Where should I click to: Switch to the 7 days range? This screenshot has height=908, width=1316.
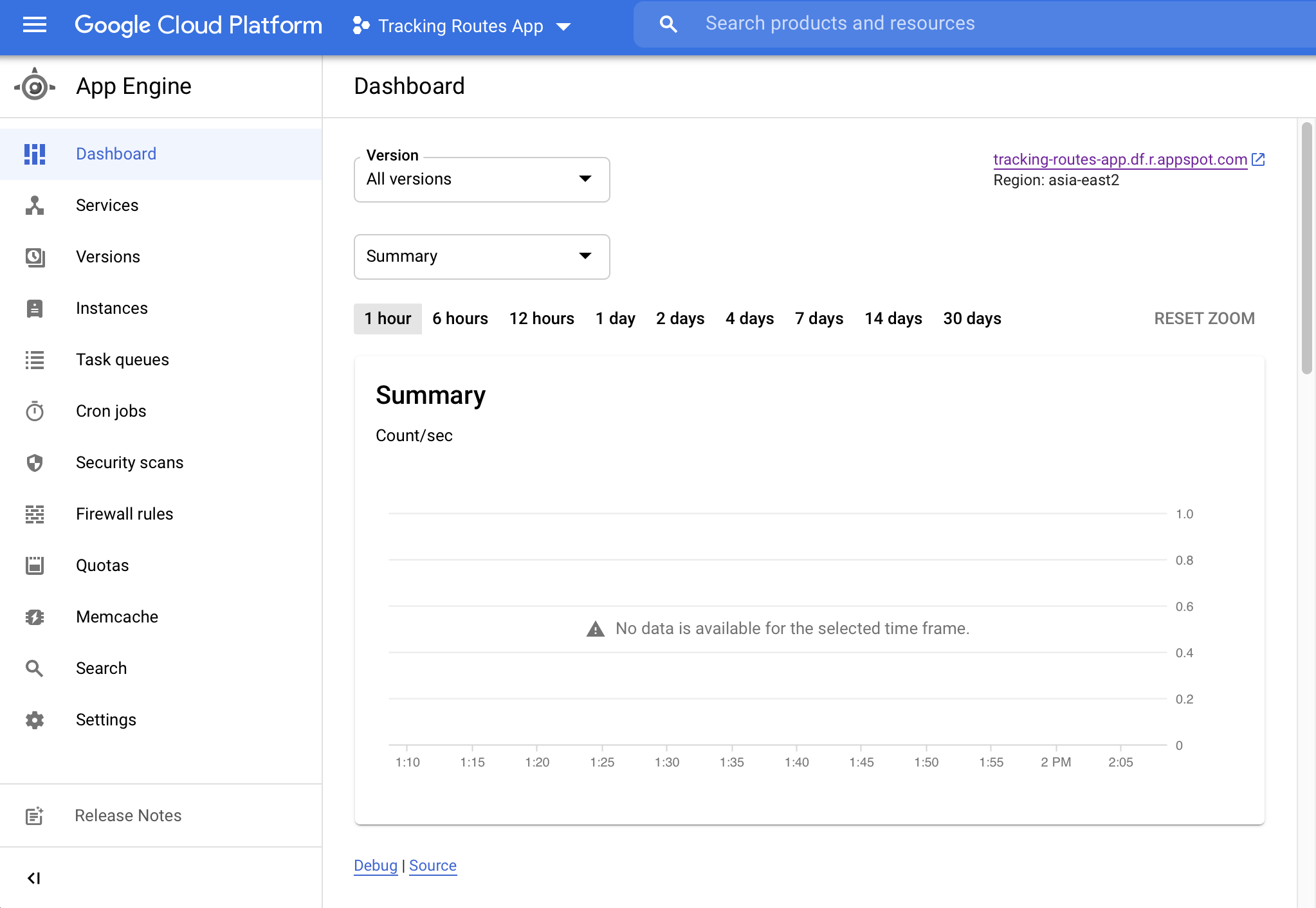(x=819, y=318)
